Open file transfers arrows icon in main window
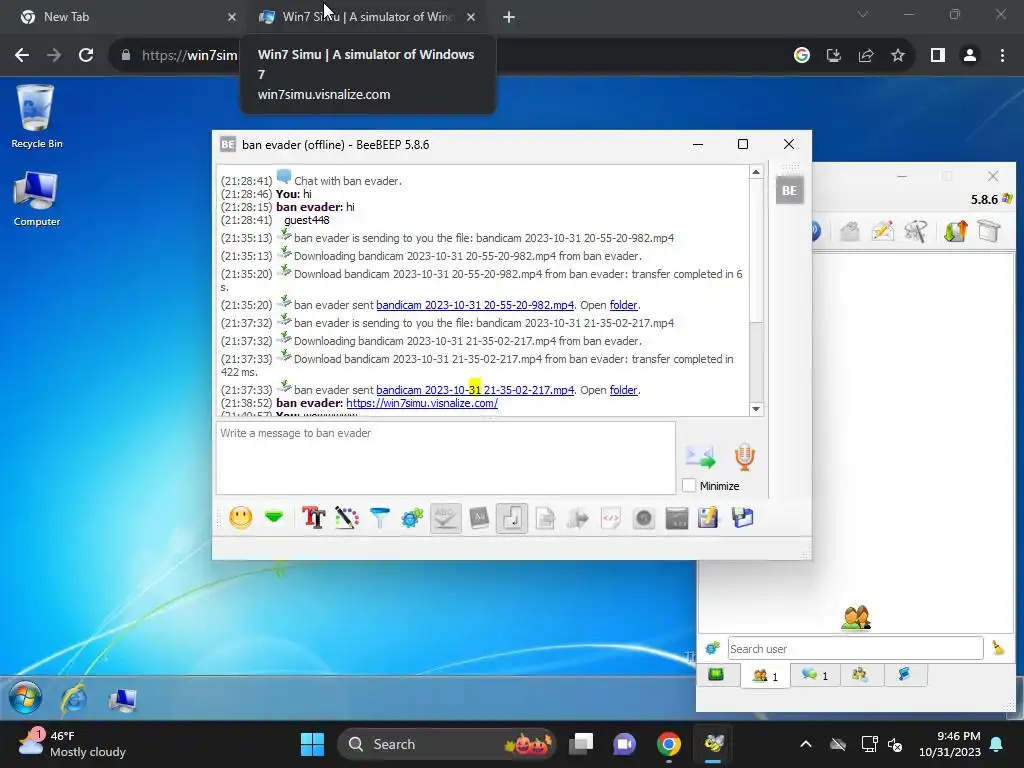 coord(955,231)
